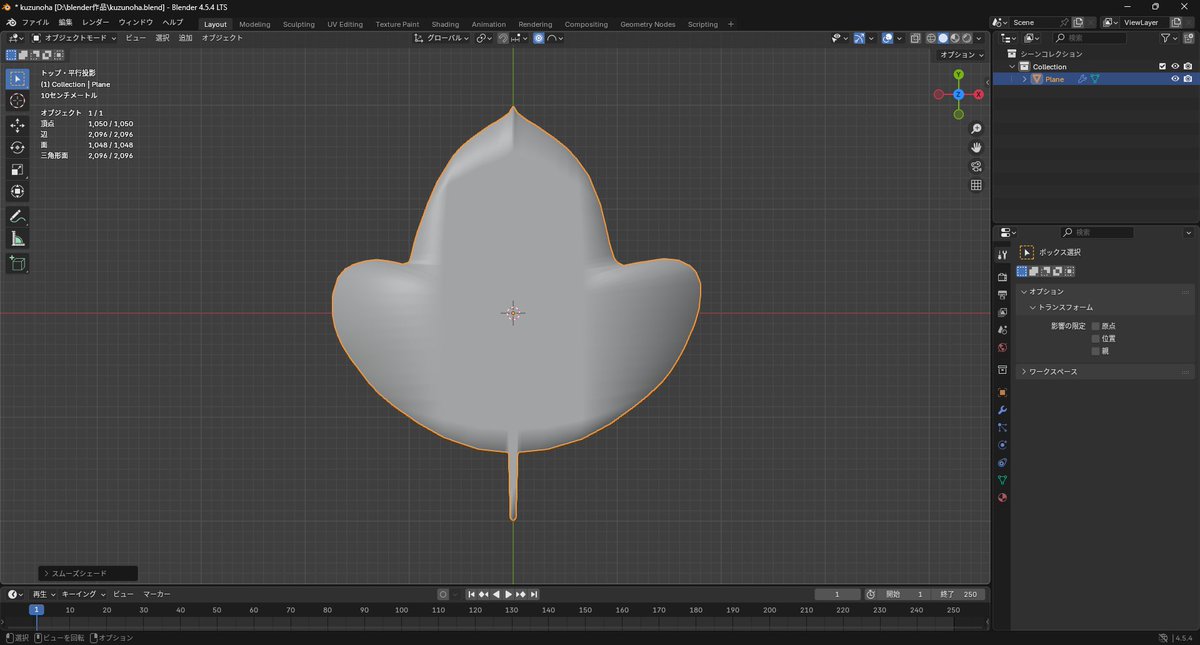The height and width of the screenshot is (645, 1200).
Task: Open the shading options dropdown arrow
Action: coord(981,38)
